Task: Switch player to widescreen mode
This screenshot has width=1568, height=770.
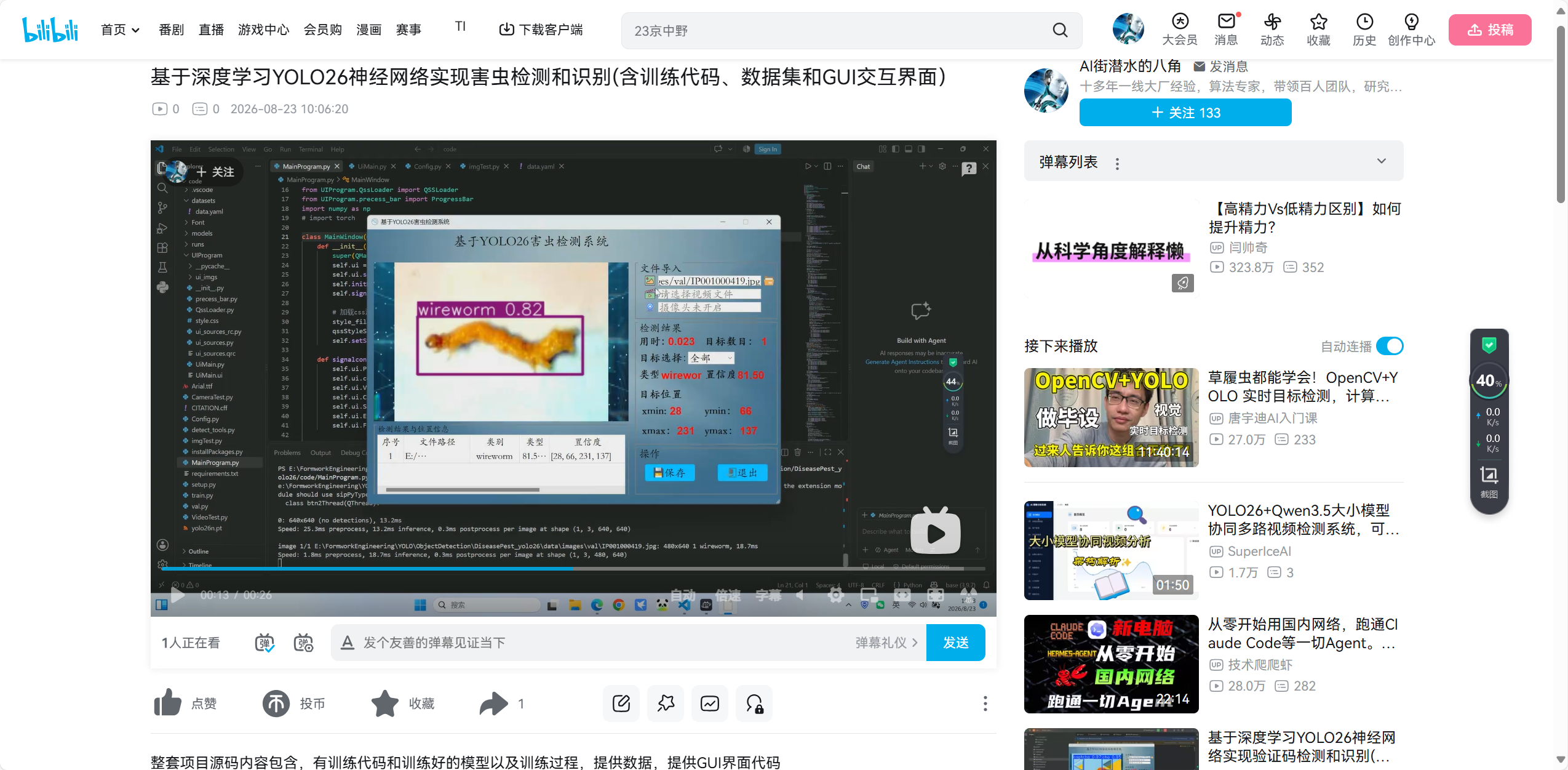Action: click(902, 595)
